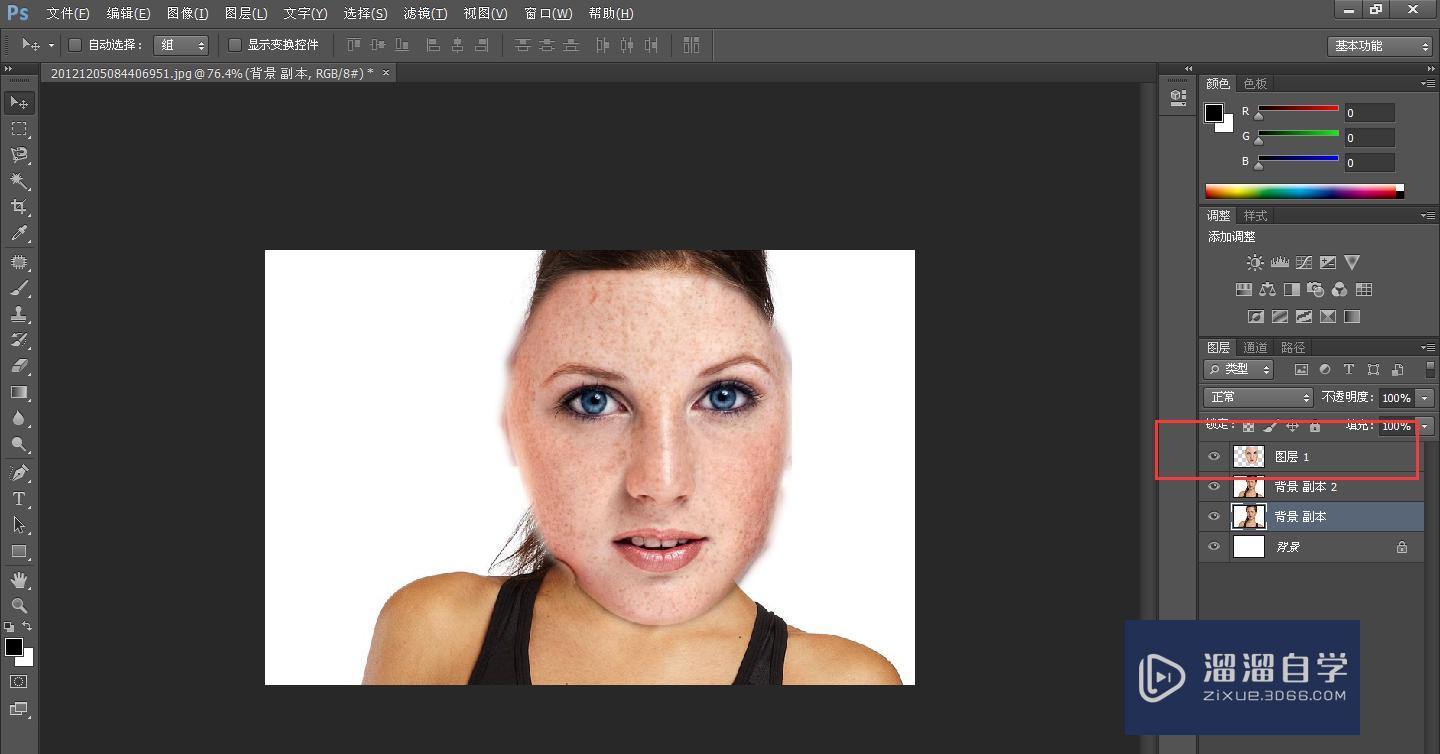Select the Lasso tool

click(19, 155)
